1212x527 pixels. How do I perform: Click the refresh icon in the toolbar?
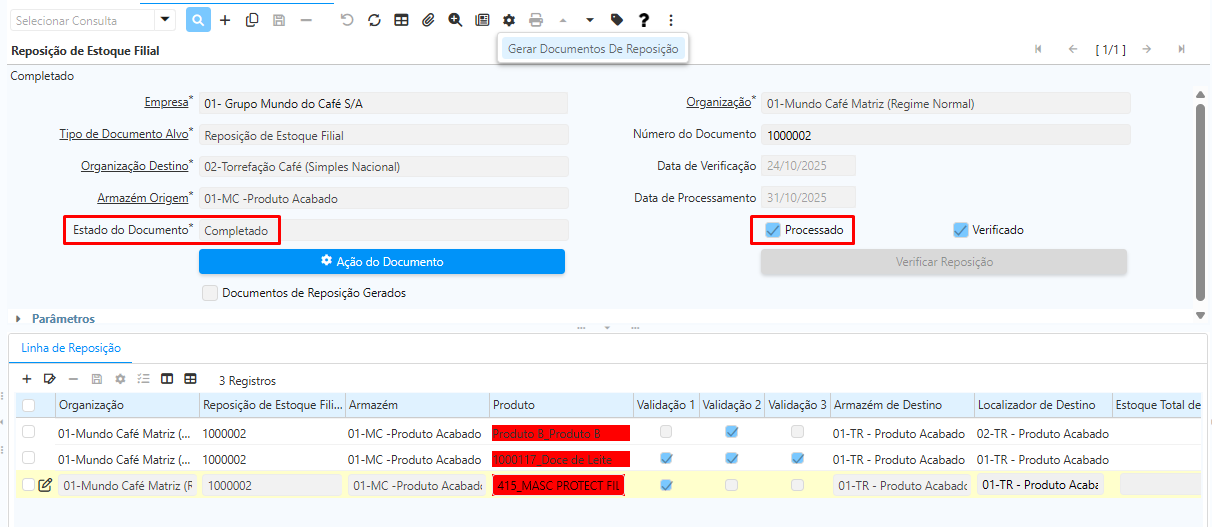[374, 20]
